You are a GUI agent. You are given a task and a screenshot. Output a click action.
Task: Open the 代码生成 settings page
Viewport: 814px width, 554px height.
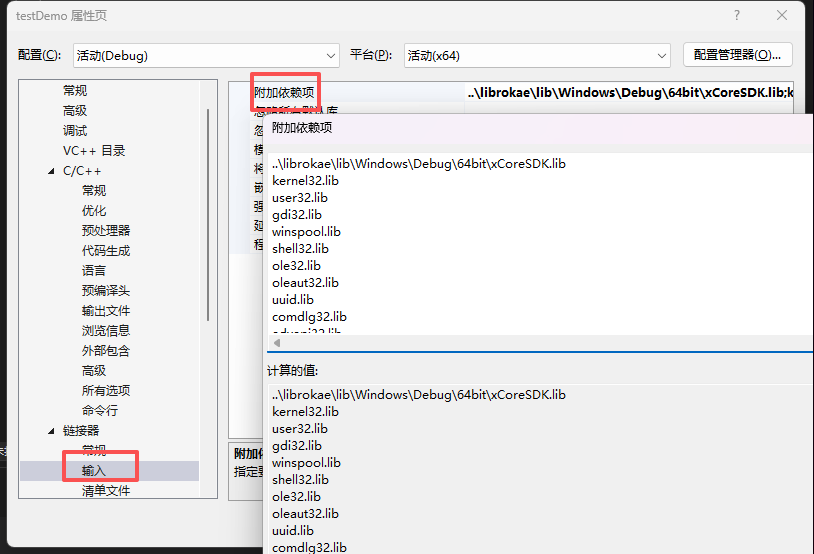coord(106,251)
